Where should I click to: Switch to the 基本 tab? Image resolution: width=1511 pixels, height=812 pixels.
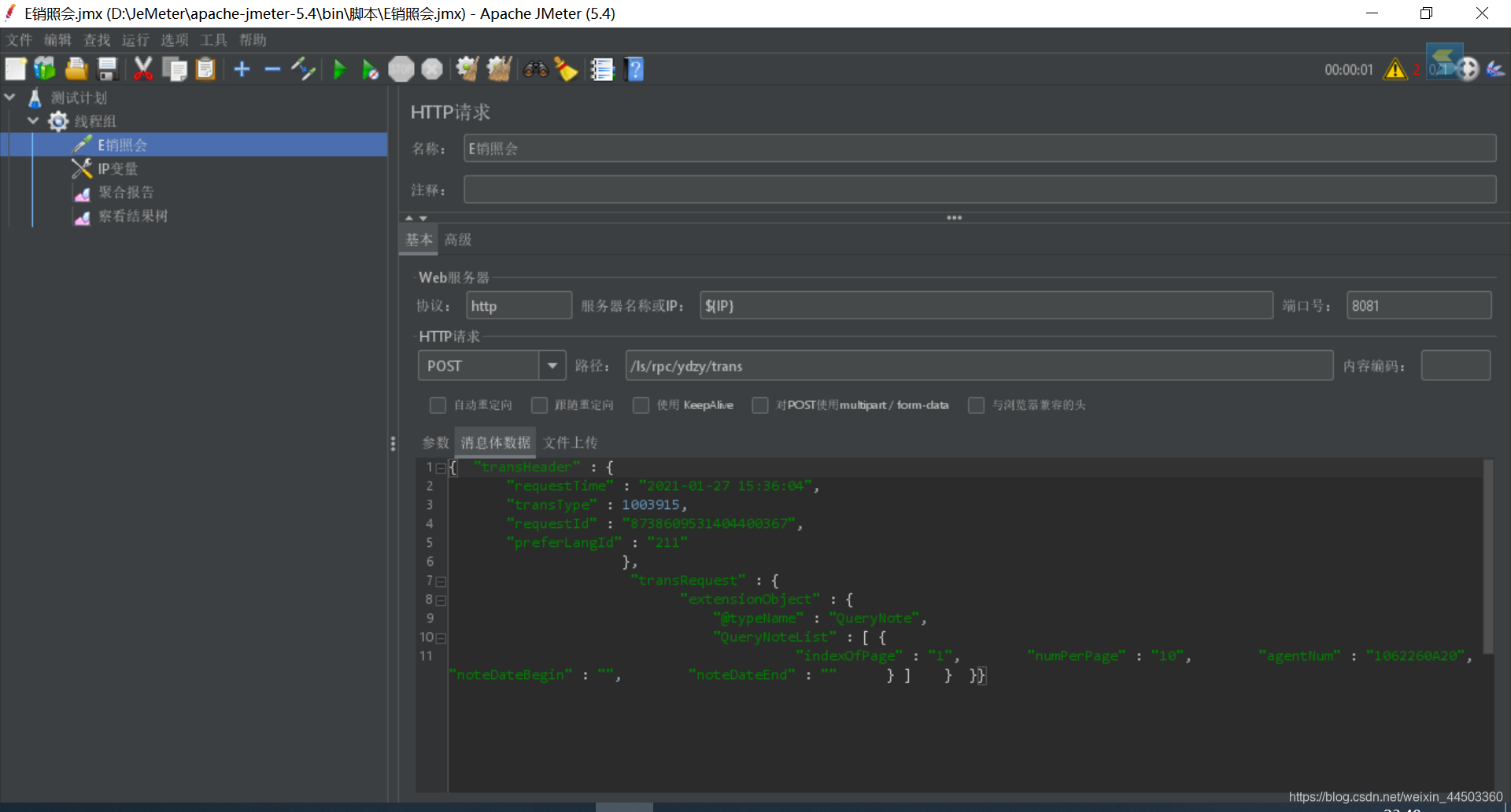(419, 240)
